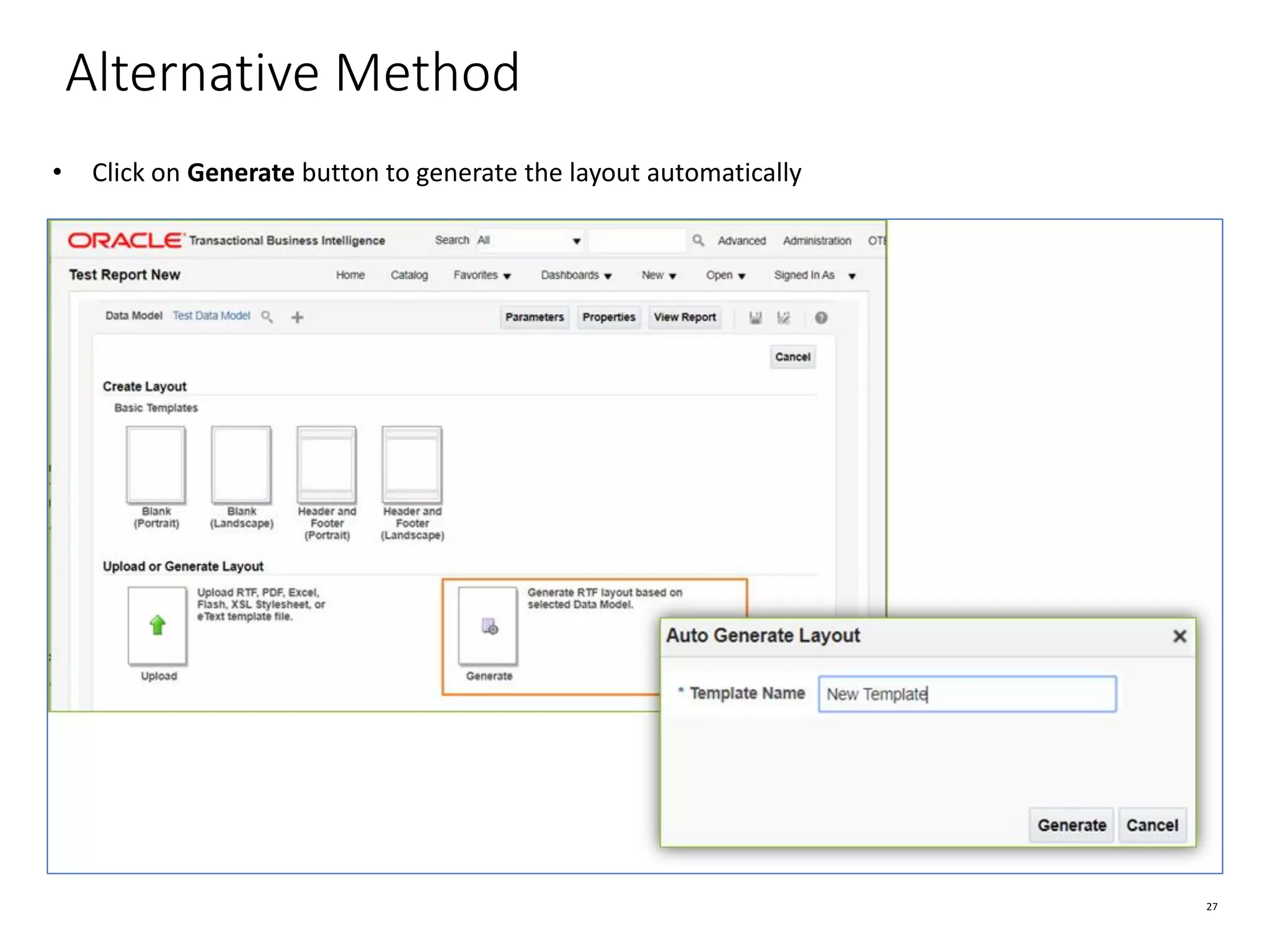Viewport: 1270px width, 952px height.
Task: Click the 'Test Report New' title
Action: [x=125, y=275]
